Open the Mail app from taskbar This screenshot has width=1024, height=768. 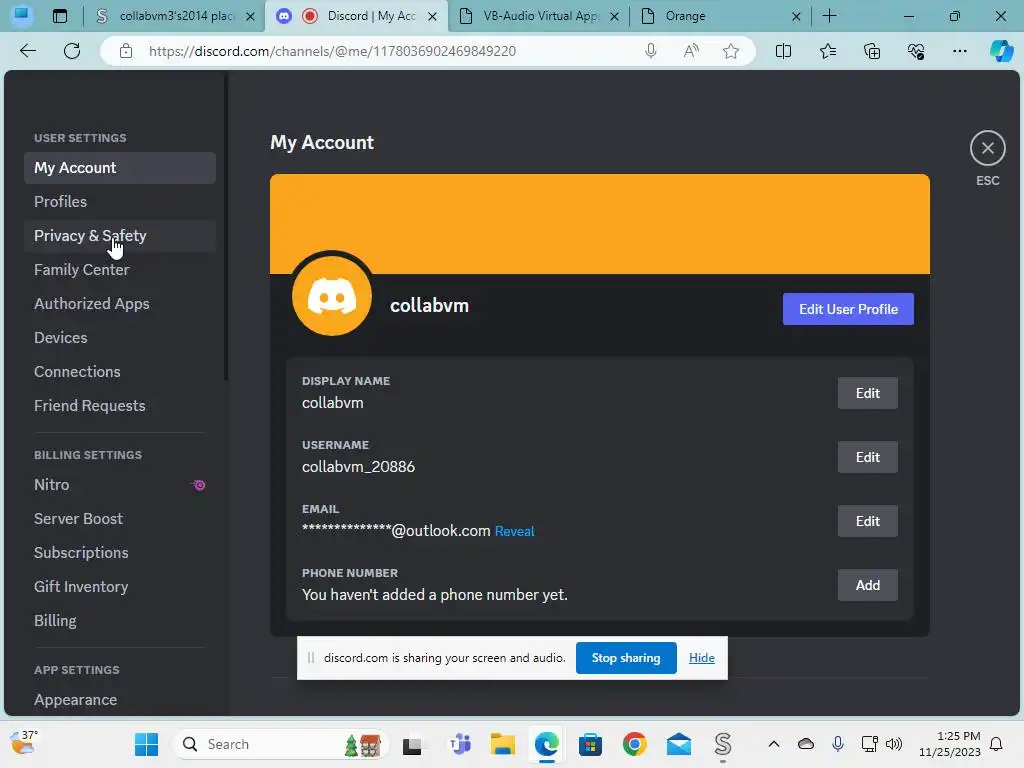[x=679, y=744]
